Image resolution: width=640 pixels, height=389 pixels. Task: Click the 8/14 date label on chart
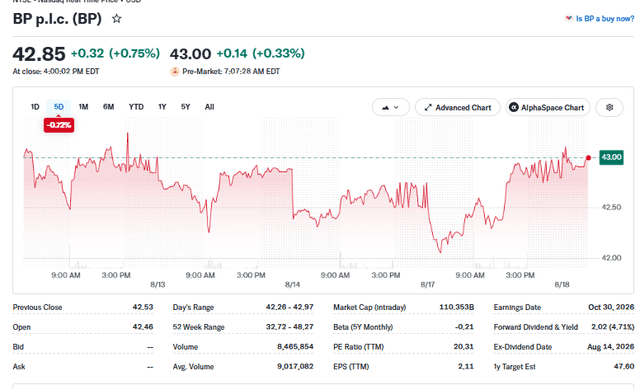[x=292, y=285]
